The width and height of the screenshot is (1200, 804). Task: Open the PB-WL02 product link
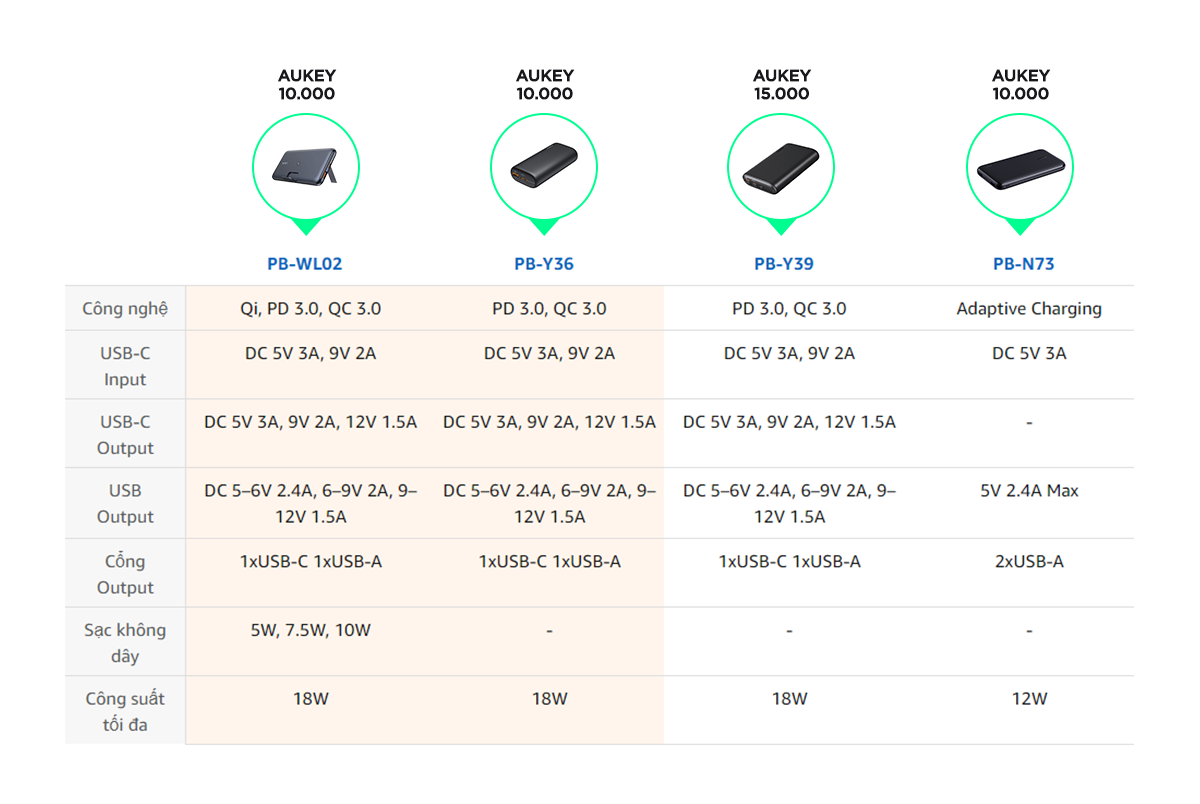[x=305, y=264]
